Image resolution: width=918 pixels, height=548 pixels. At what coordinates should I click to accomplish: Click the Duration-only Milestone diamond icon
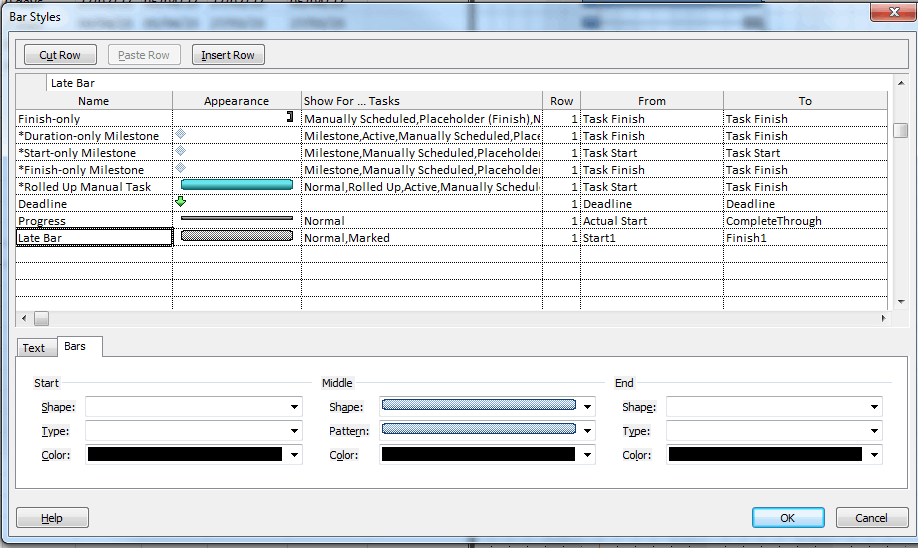pos(181,134)
